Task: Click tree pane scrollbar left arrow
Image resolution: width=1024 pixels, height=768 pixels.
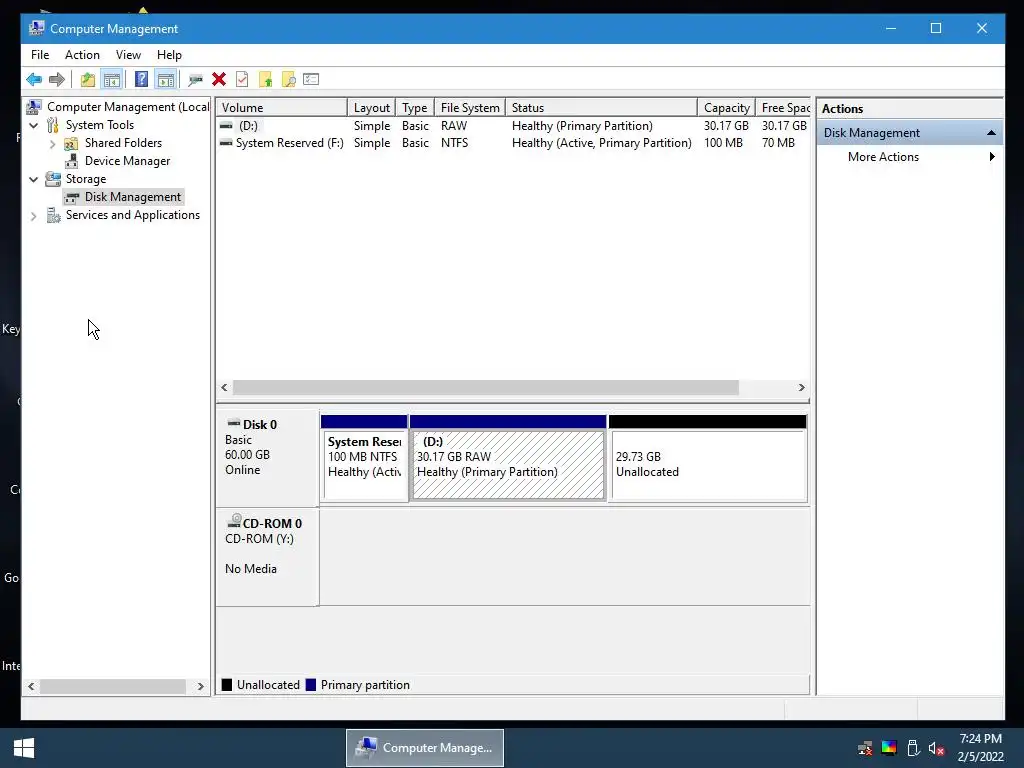Action: point(31,686)
